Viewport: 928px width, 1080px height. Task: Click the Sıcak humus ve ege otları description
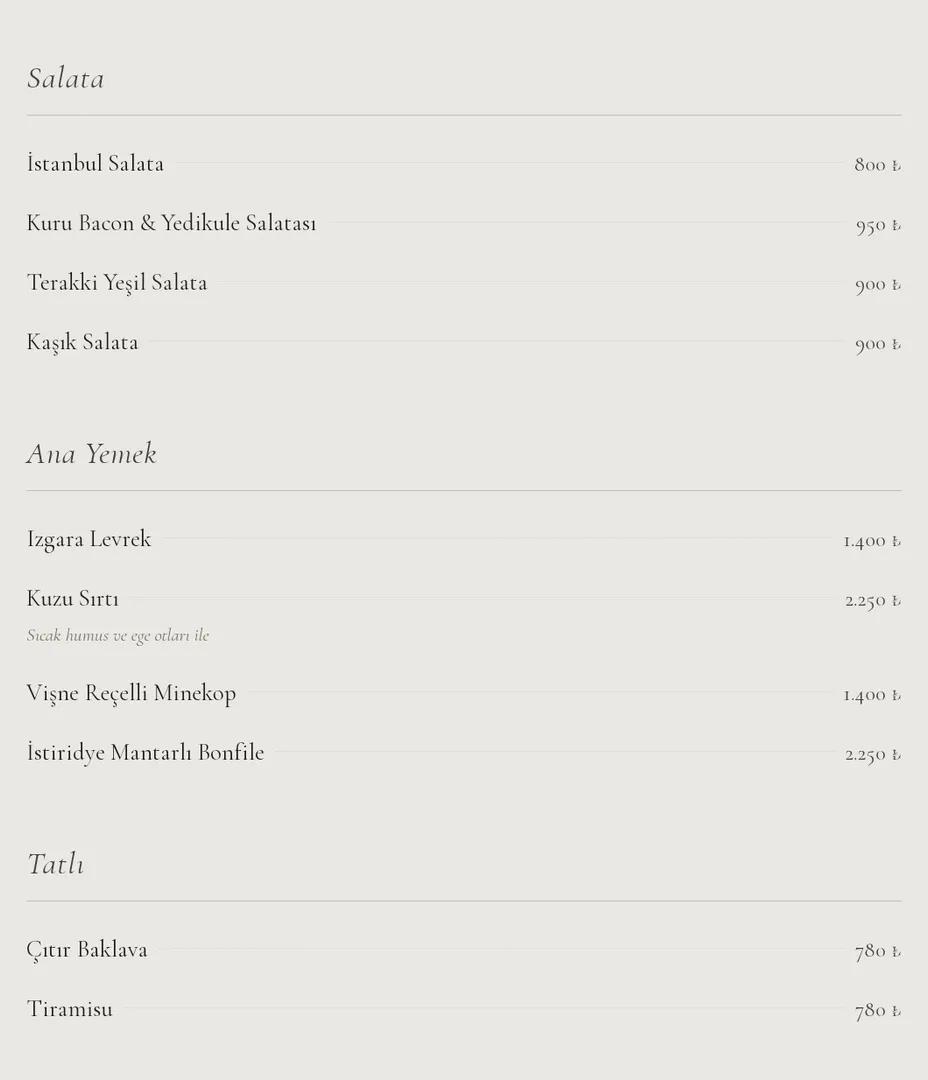click(x=118, y=635)
